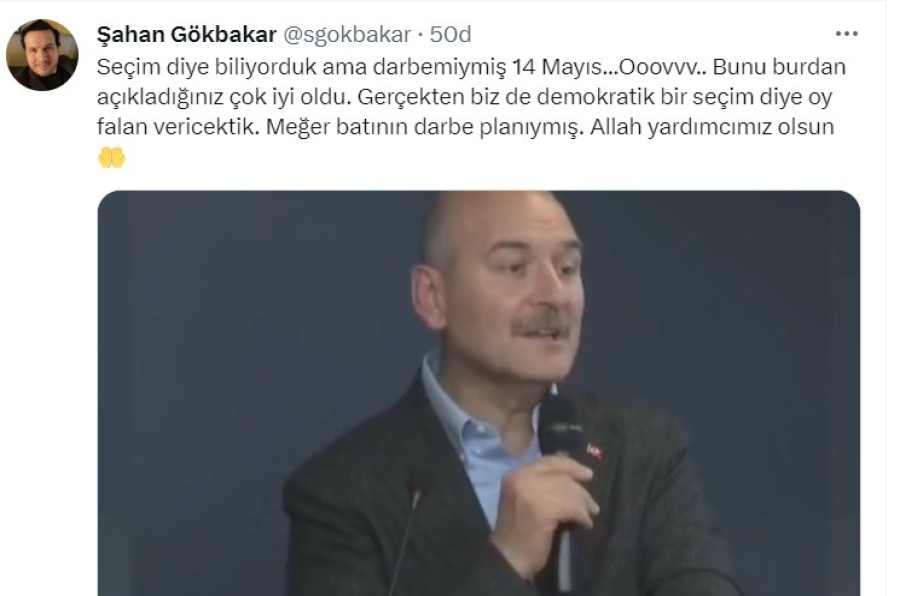This screenshot has width=900, height=596.
Task: Open the three-dot more options menu
Action: coord(847,34)
